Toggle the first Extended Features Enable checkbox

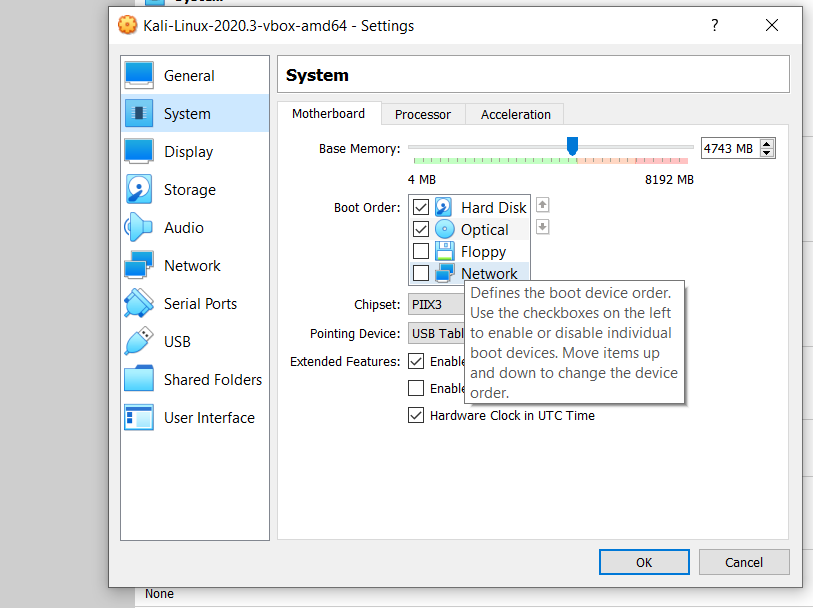416,361
